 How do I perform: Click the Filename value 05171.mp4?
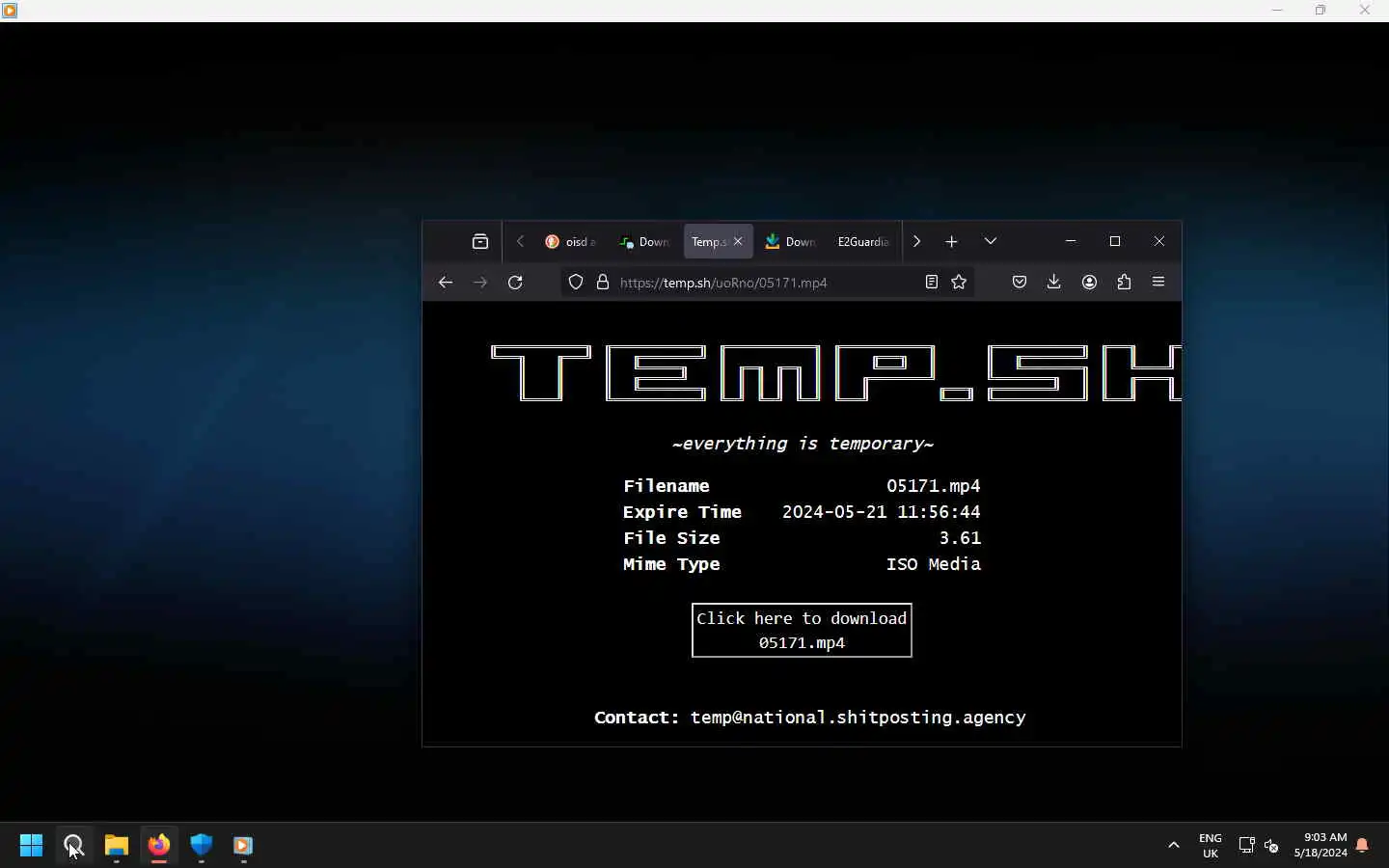[x=934, y=486]
